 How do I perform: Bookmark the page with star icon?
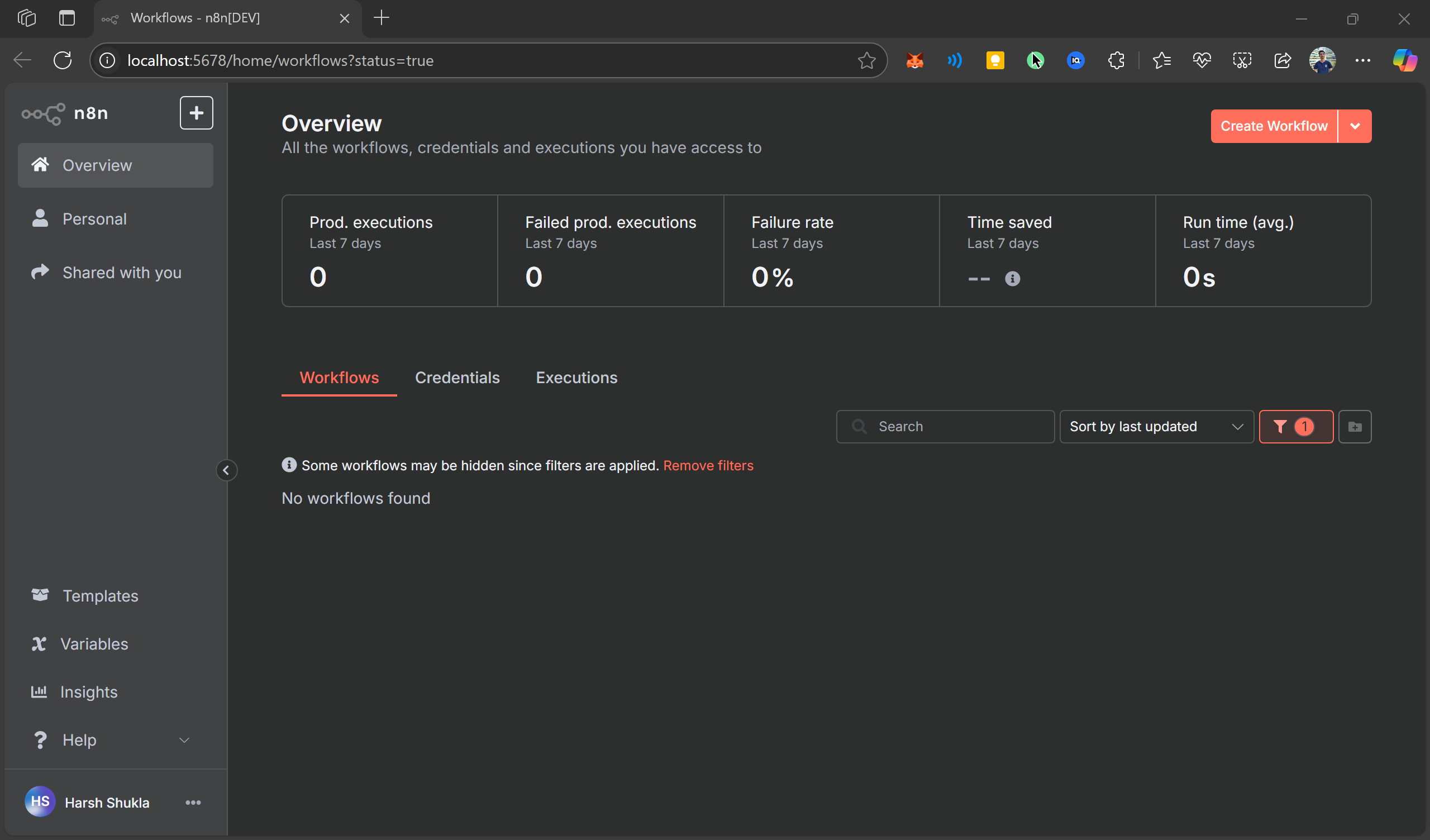866,60
